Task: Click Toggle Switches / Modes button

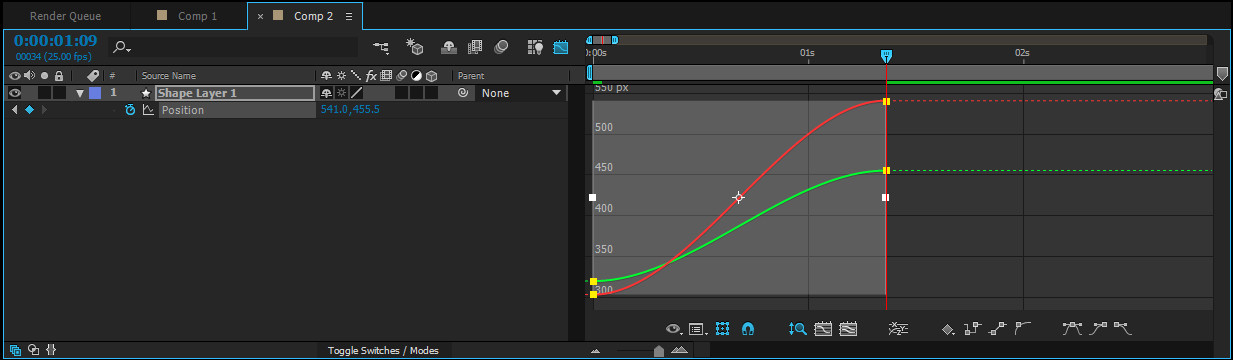Action: pyautogui.click(x=384, y=351)
